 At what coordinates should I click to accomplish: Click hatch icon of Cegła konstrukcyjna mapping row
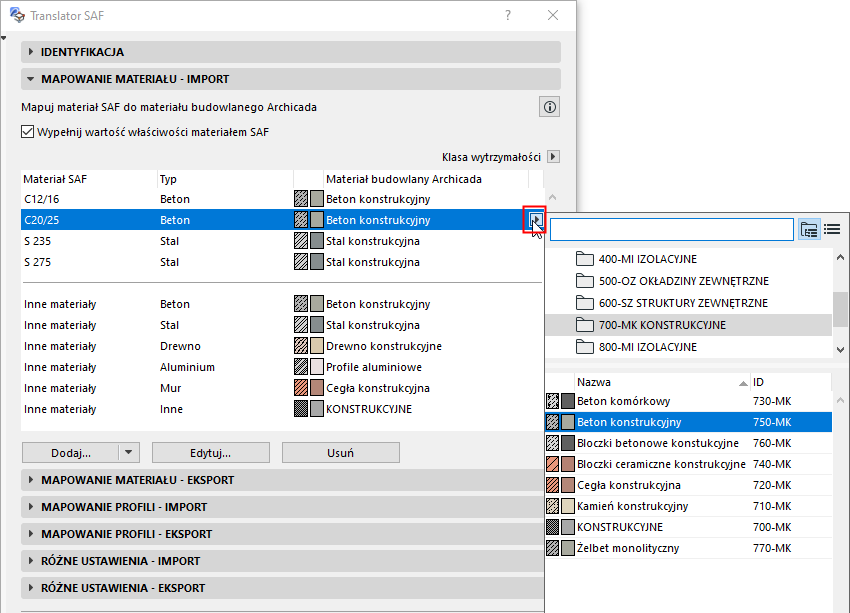click(301, 388)
